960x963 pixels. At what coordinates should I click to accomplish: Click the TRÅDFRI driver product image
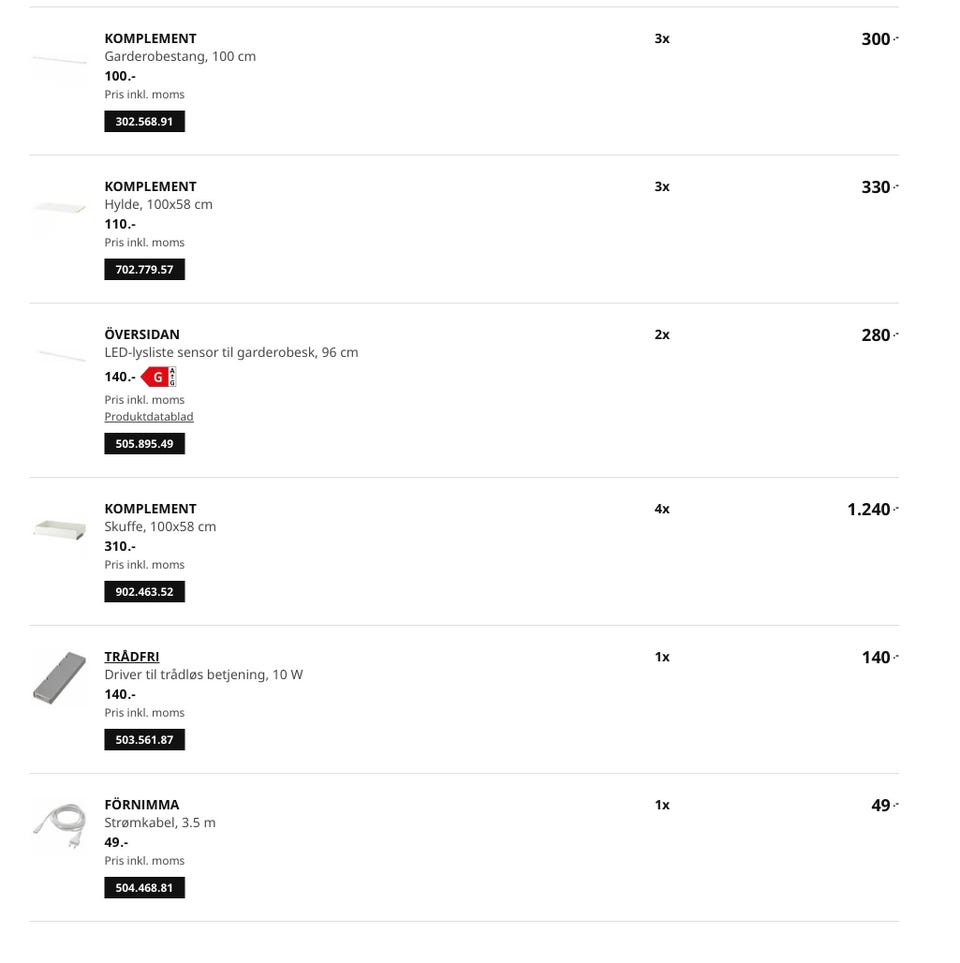coord(59,677)
